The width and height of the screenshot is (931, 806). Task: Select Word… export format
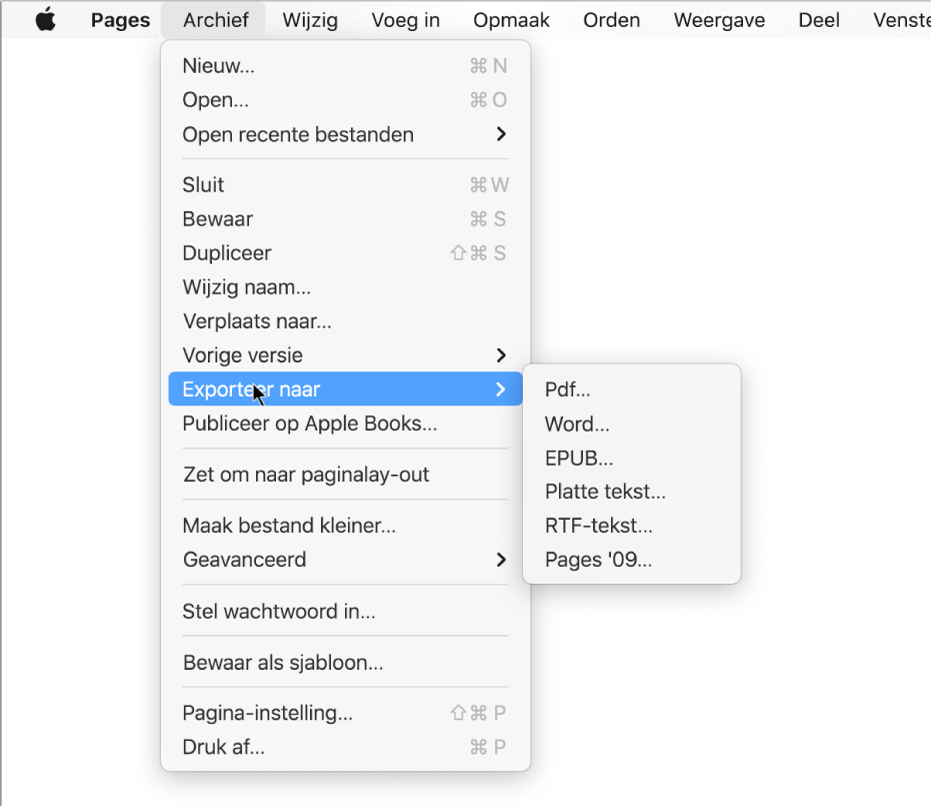point(577,424)
